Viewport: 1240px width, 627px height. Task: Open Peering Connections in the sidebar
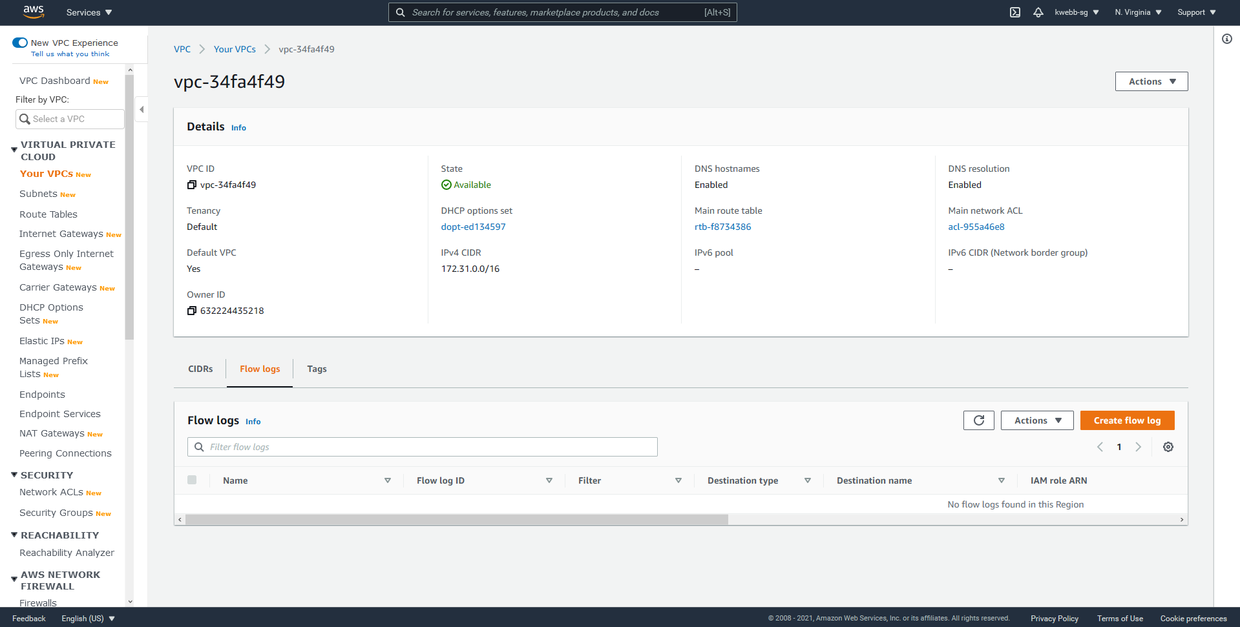(x=65, y=453)
